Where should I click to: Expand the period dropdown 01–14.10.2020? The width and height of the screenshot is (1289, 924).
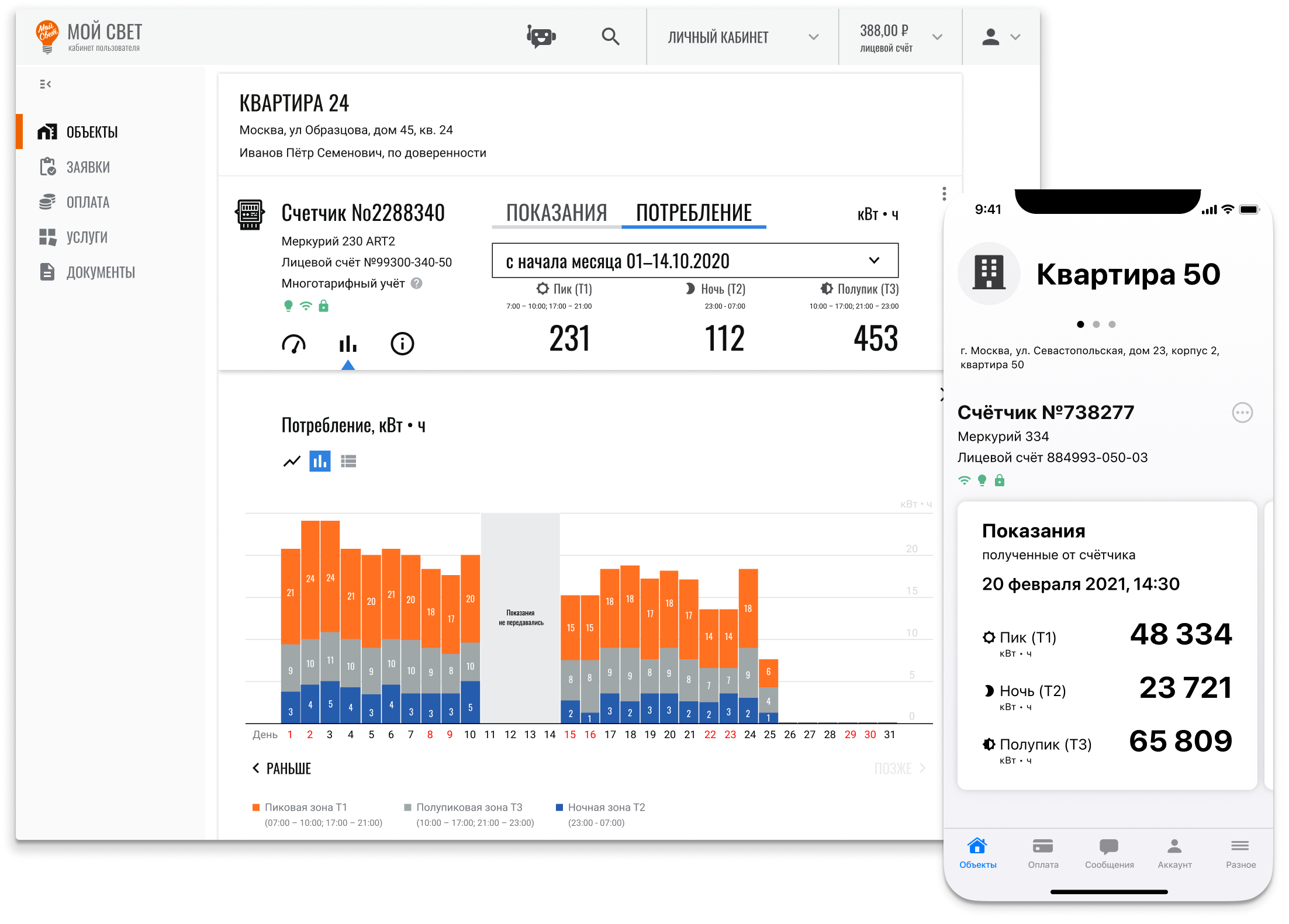(695, 261)
